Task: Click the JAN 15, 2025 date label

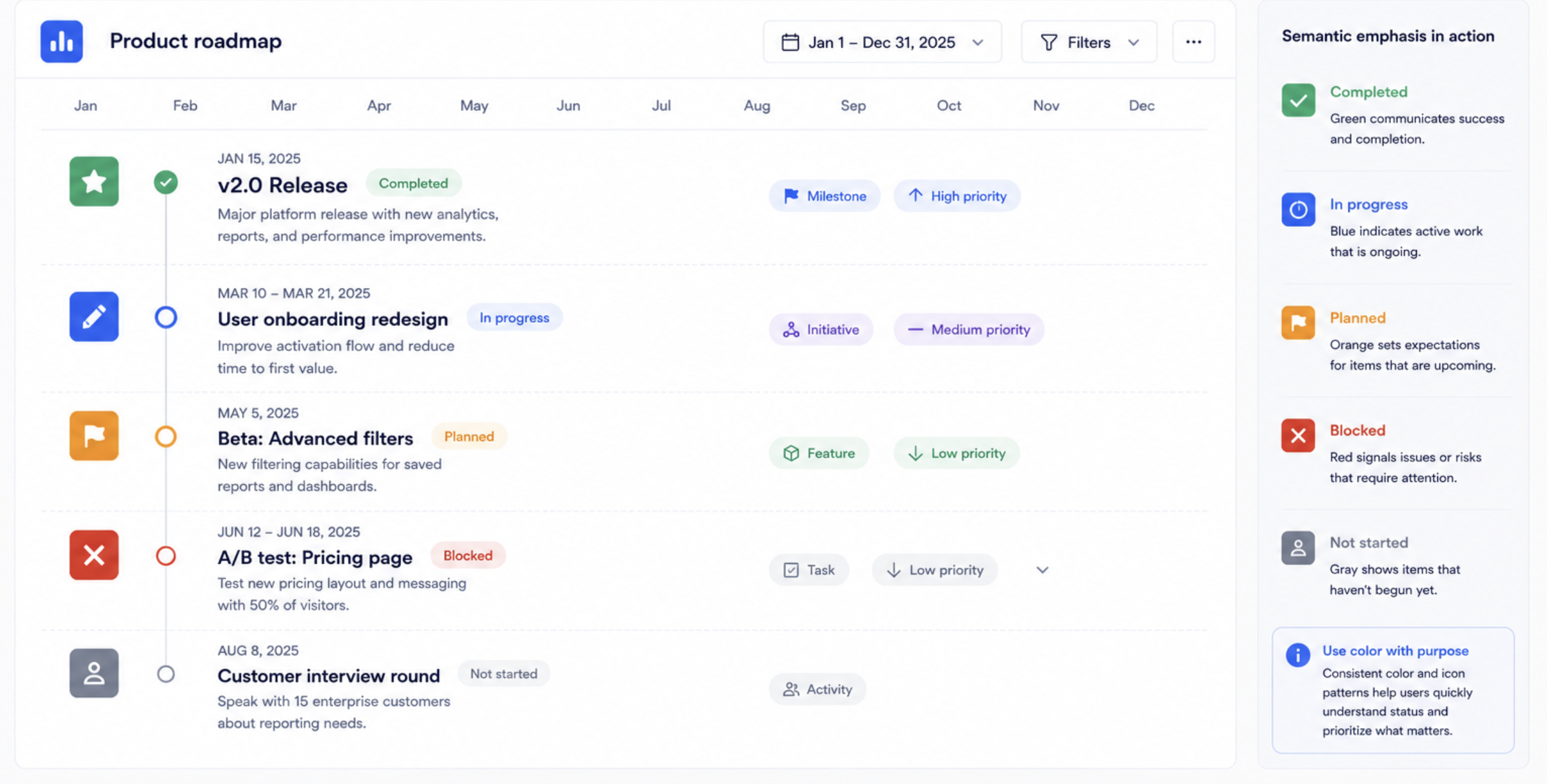Action: (x=259, y=158)
